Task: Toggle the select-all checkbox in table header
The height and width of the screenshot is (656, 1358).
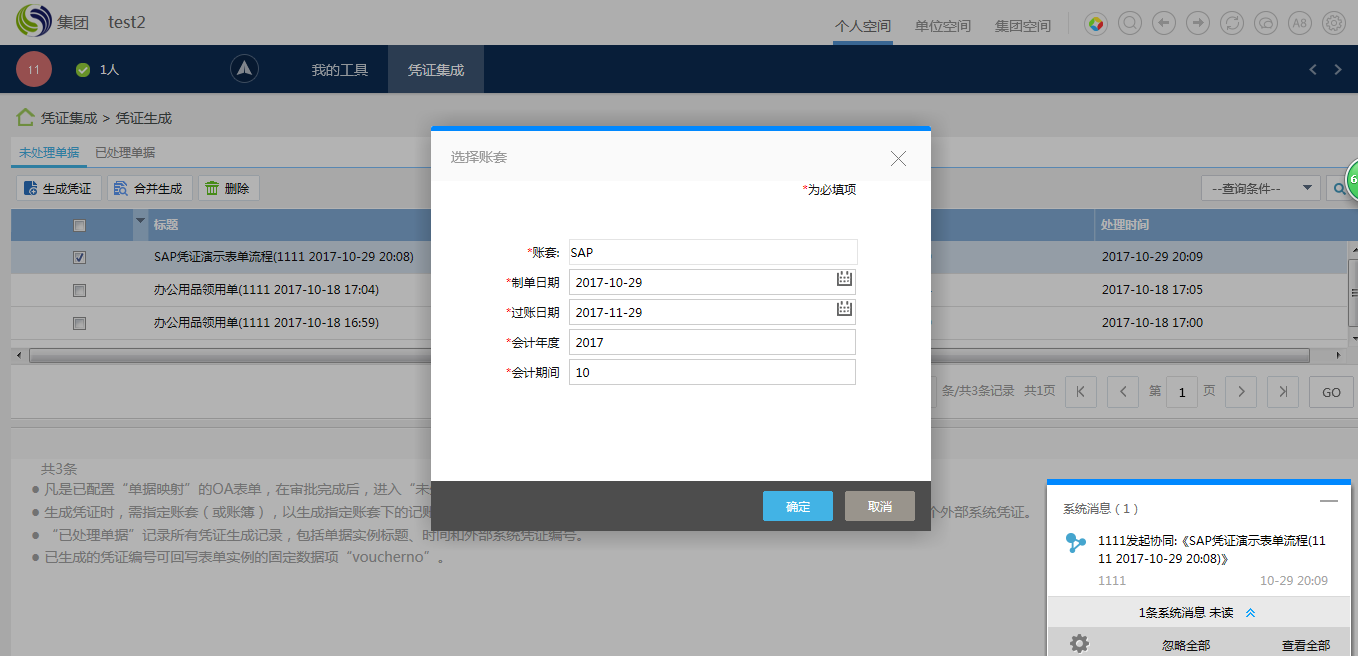Action: point(80,225)
